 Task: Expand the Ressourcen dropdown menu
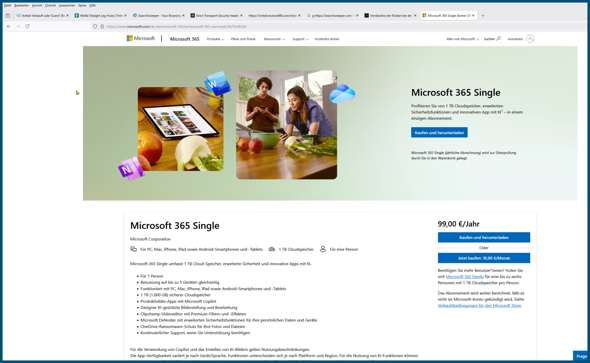coord(274,39)
